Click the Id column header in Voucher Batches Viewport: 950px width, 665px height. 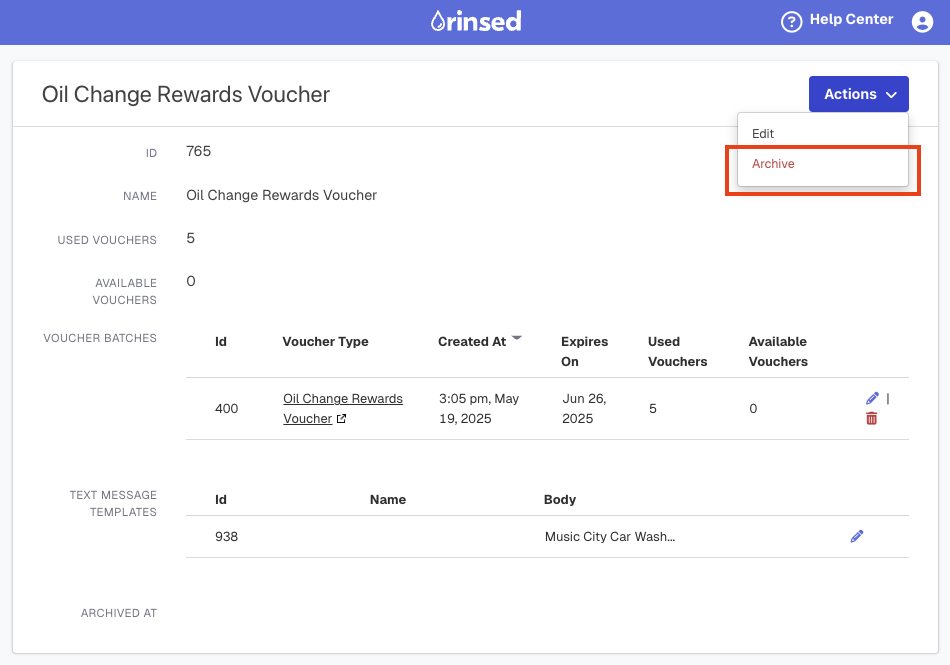[221, 342]
